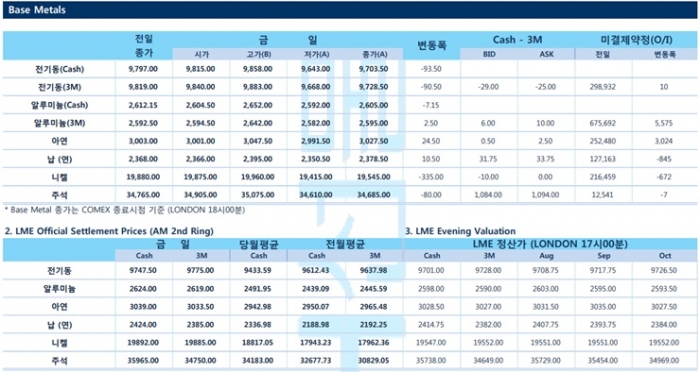The image size is (700, 372).
Task: Select the change value -93.50
Action: (x=431, y=69)
